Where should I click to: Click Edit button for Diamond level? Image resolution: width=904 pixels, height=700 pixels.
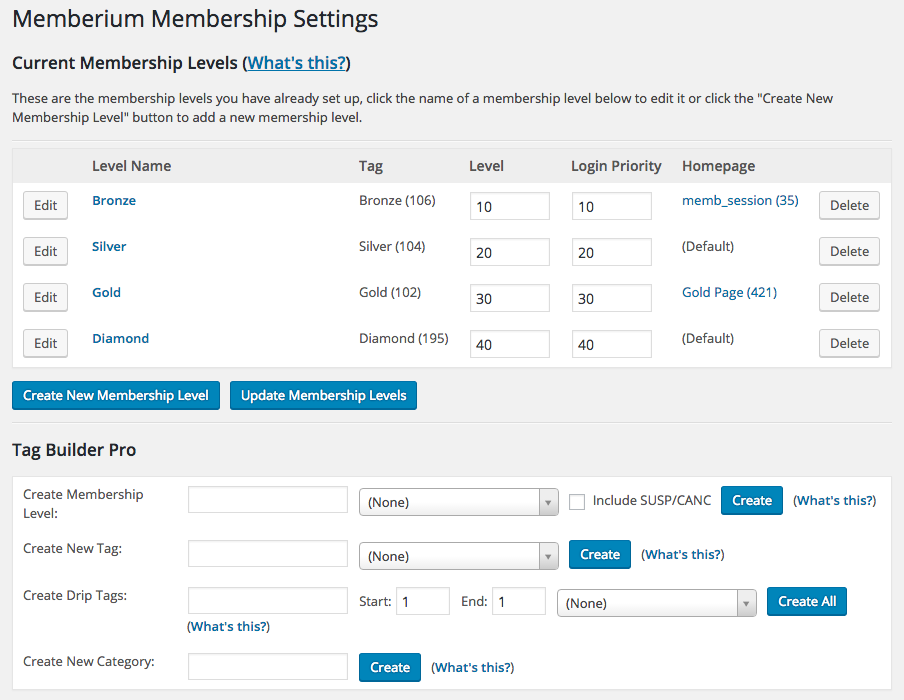[46, 344]
